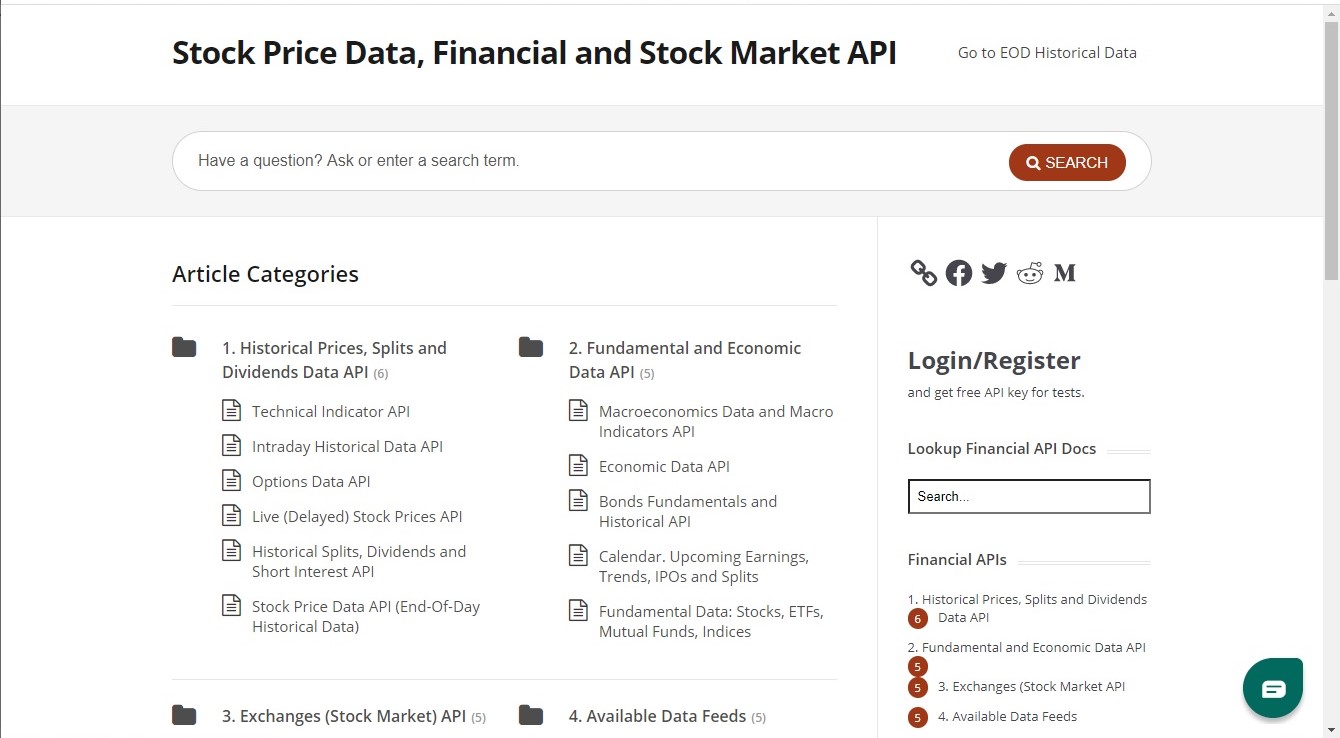Open Login/Register
The image size is (1340, 738).
point(993,360)
